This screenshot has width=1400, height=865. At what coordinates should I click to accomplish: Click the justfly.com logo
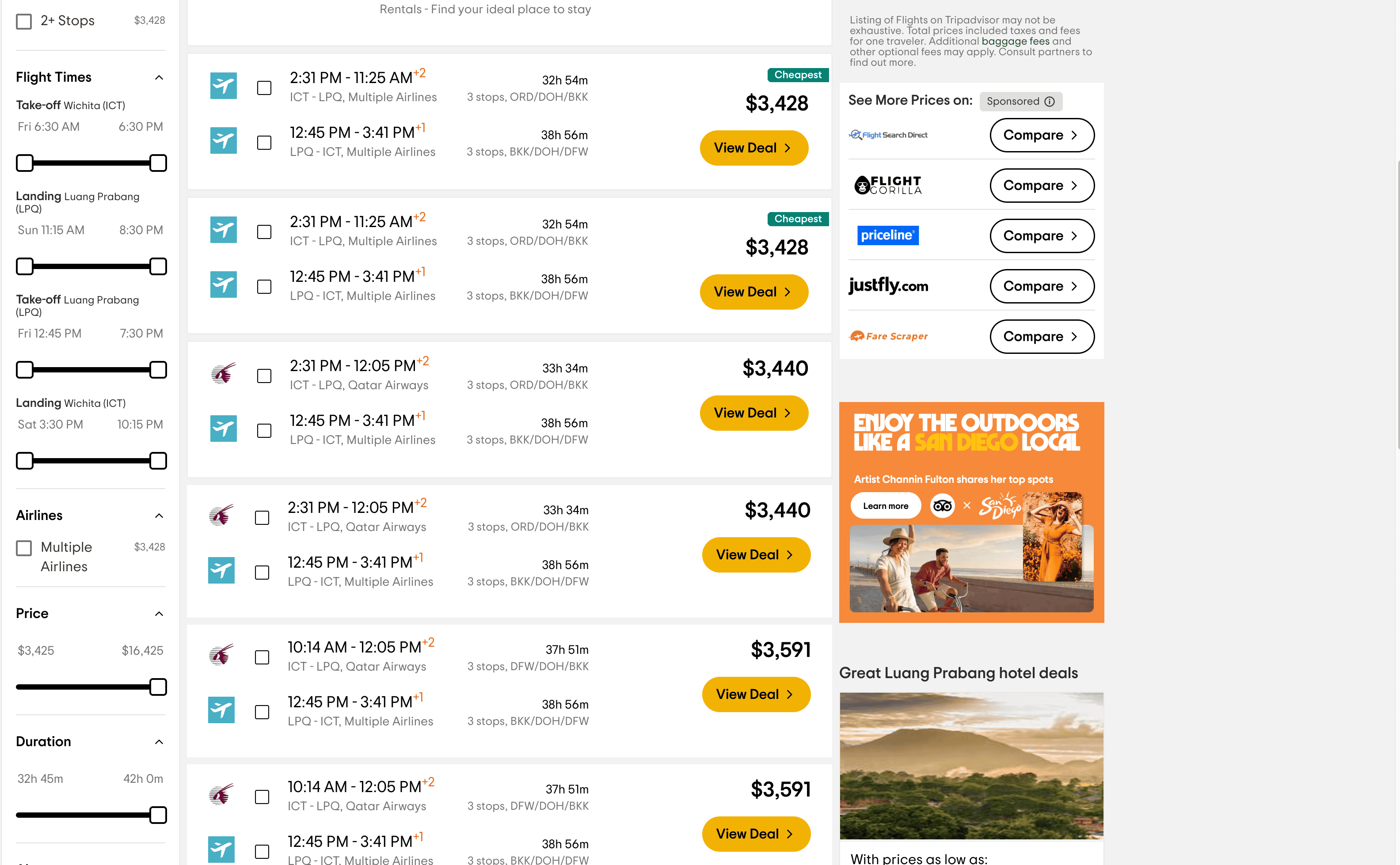click(x=888, y=285)
